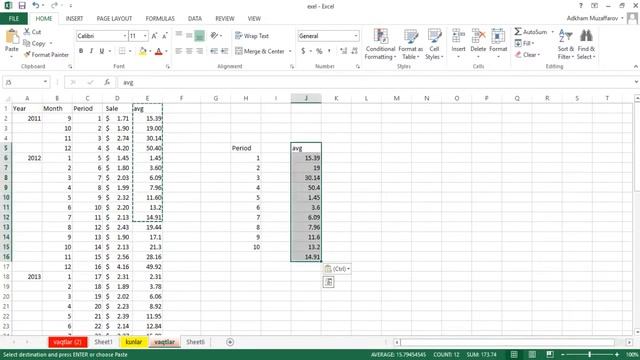Decrease font size with the smaller A icon
This screenshot has height=360, width=640.
point(164,36)
